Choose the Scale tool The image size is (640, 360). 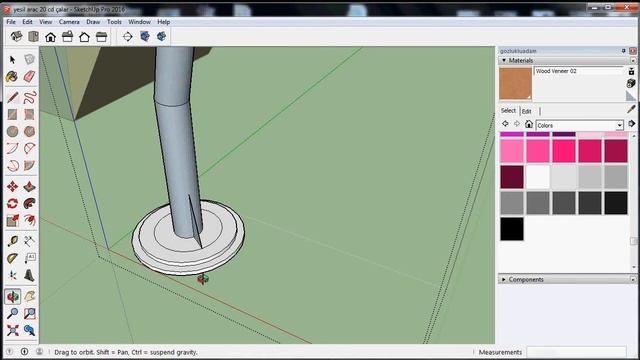tap(12, 220)
